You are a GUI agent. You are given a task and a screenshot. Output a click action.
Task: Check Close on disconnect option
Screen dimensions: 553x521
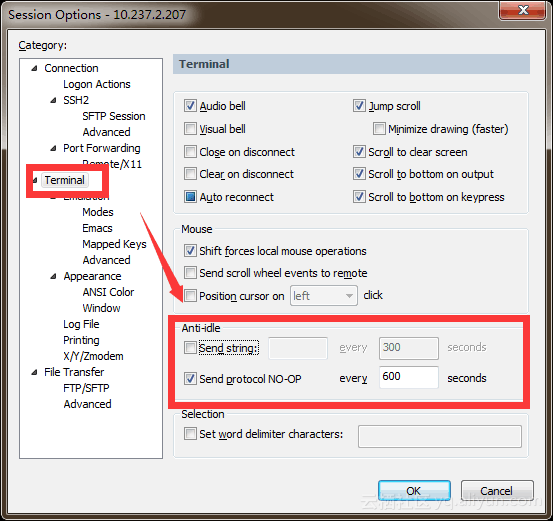190,152
